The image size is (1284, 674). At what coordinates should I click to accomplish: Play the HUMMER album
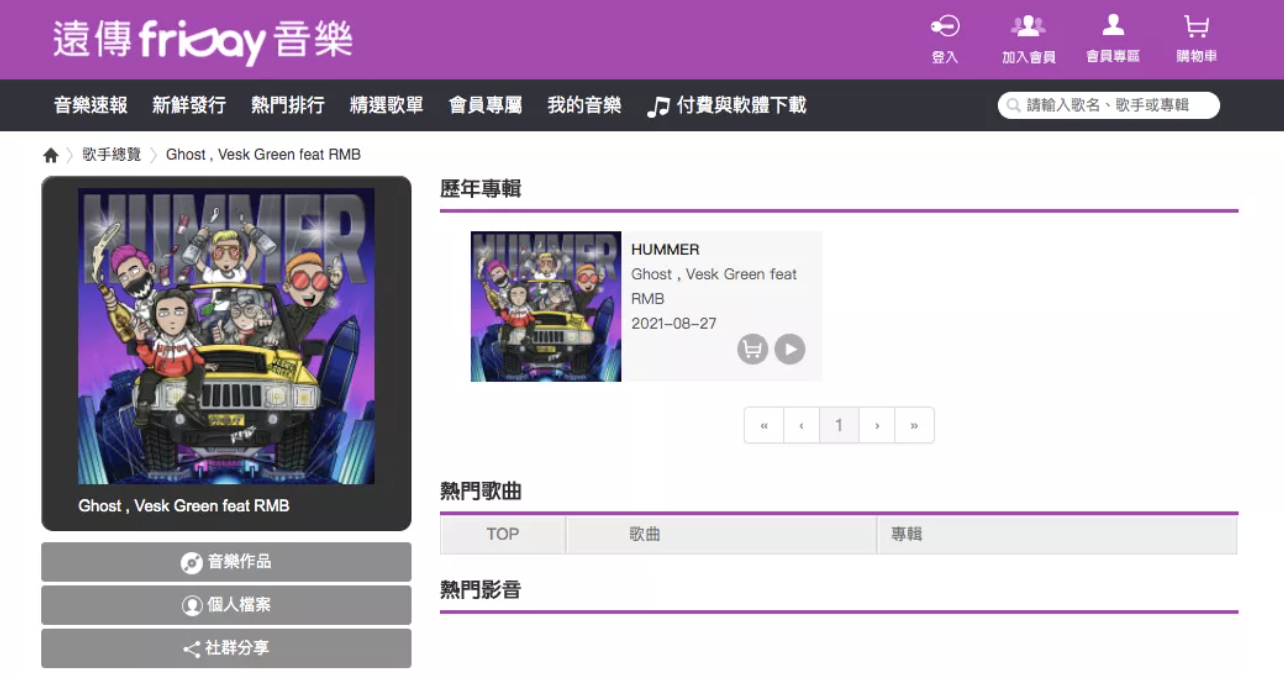click(790, 349)
